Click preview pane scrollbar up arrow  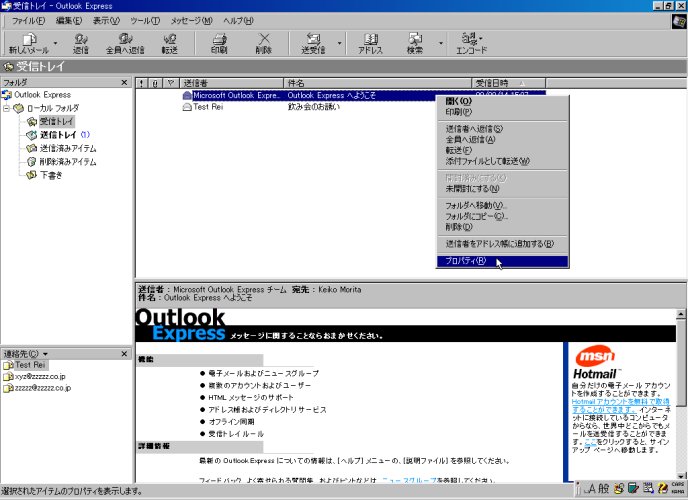(x=681, y=314)
